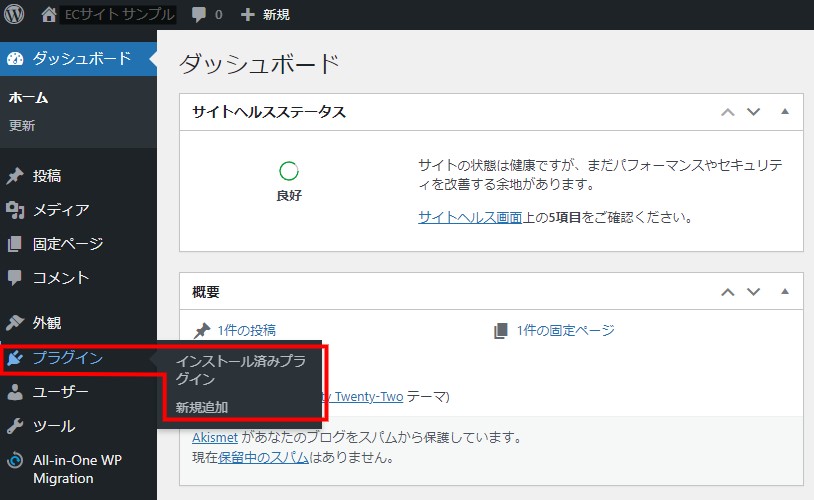
Task: Open the 更新 submenu under dashboard
Action: click(x=22, y=126)
